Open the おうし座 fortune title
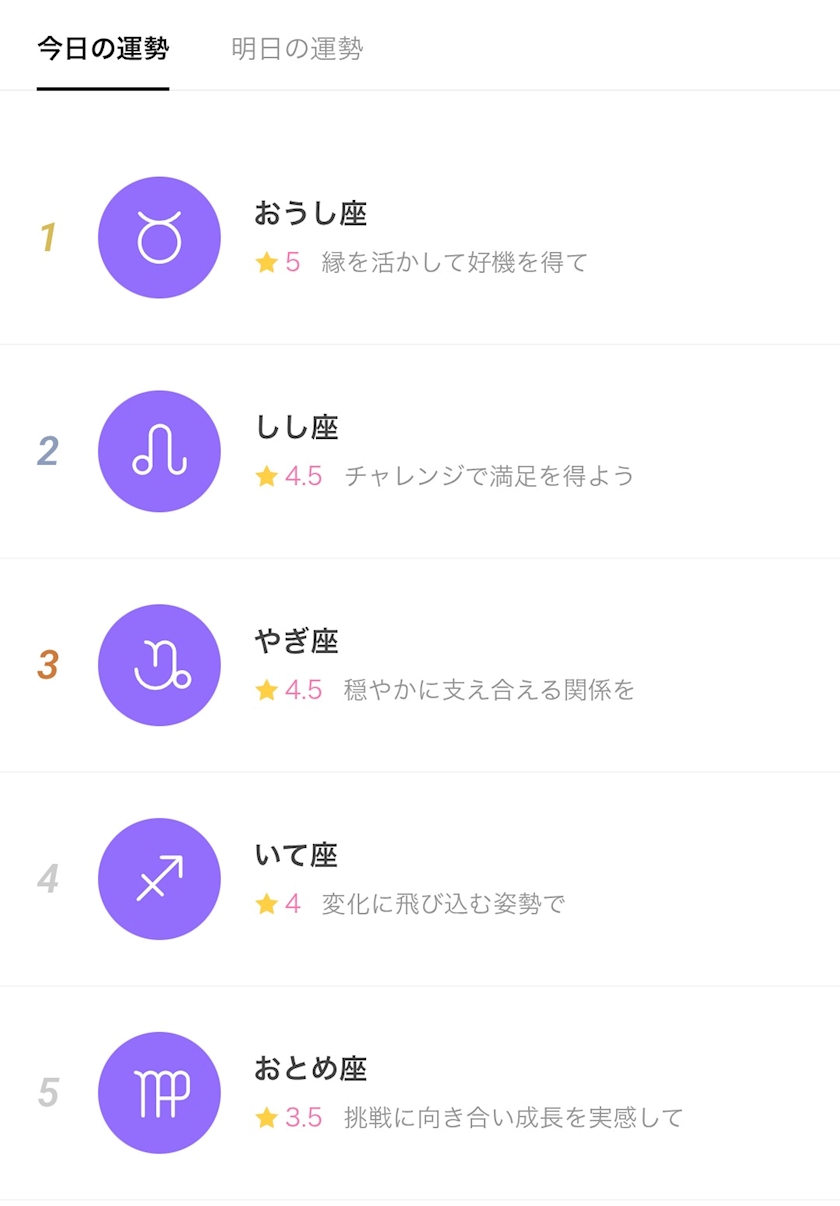Viewport: 840px width, 1206px height. click(x=310, y=213)
